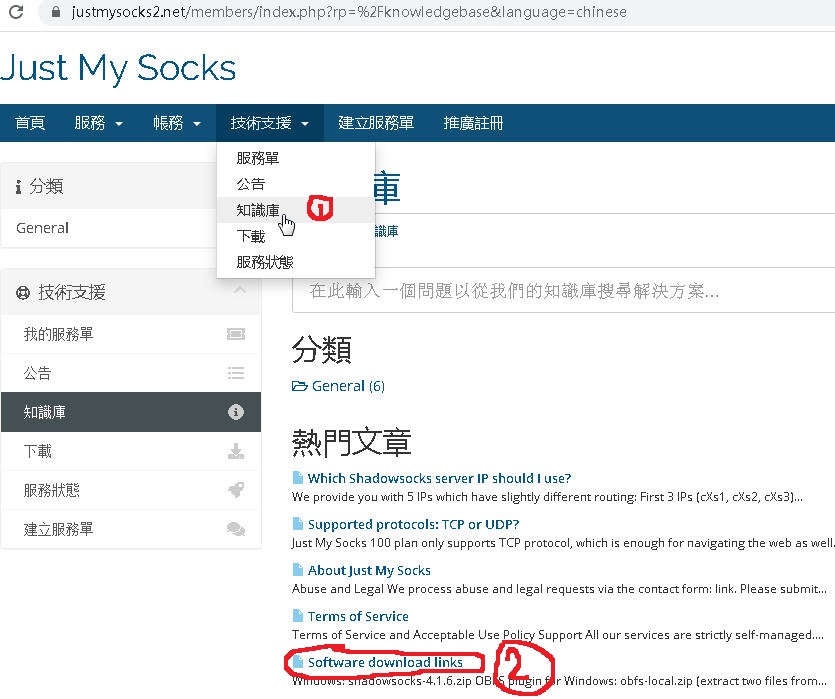This screenshot has height=699, width=835.
Task: Reload the page with the browser refresh icon
Action: coord(16,12)
